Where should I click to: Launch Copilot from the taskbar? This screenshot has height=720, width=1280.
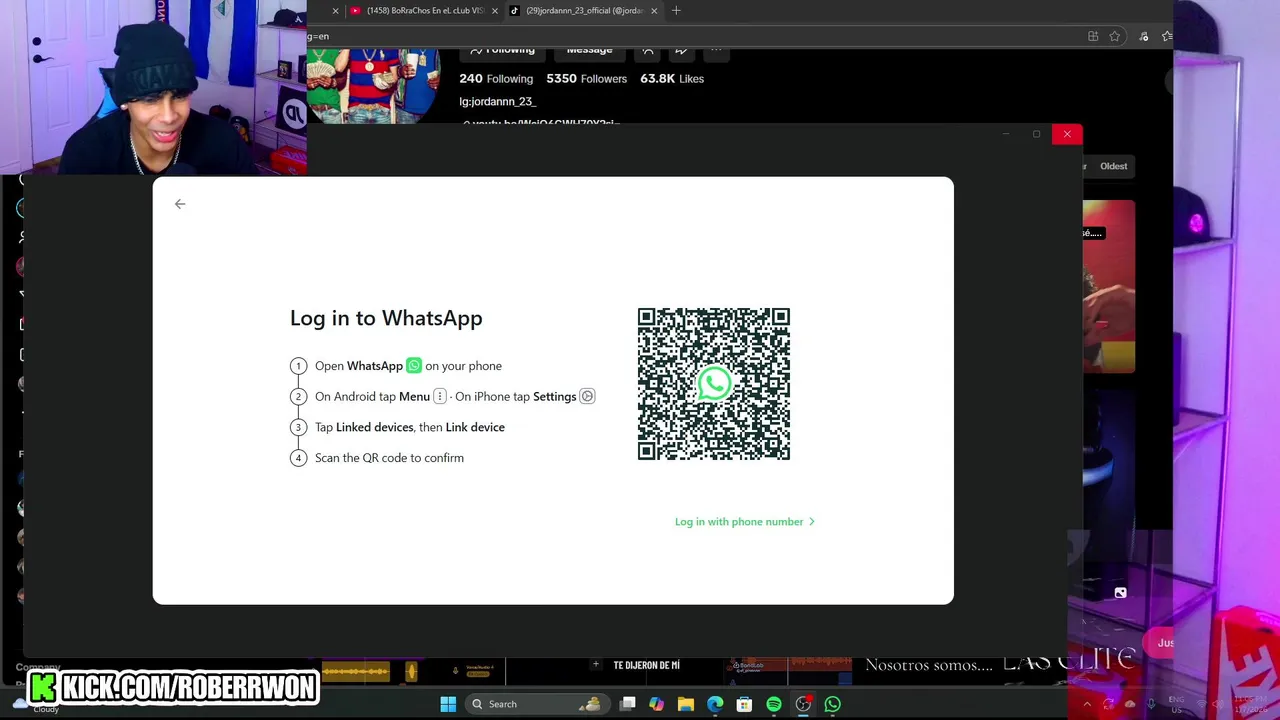click(x=656, y=704)
